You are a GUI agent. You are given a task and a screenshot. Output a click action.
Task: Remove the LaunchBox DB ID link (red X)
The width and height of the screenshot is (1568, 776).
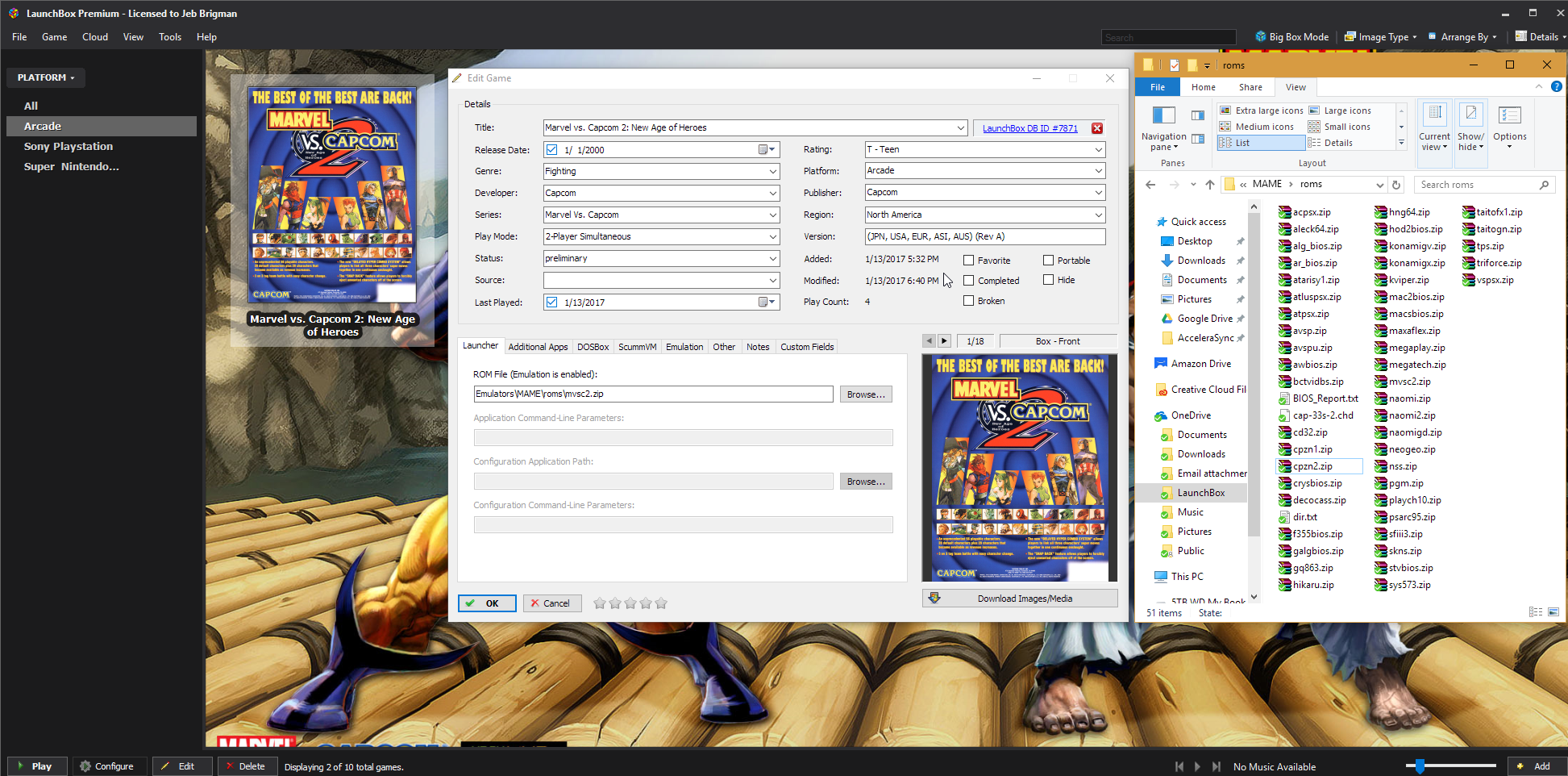coord(1097,128)
